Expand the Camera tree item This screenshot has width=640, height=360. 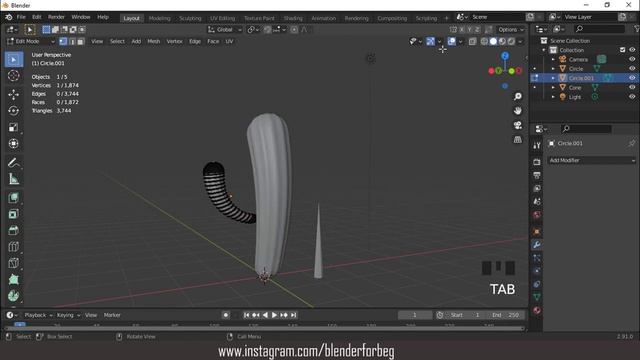553,59
